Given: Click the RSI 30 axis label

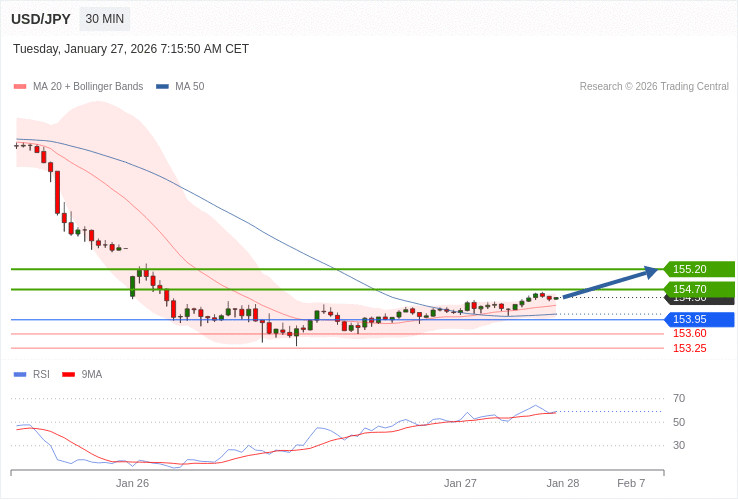Looking at the screenshot, I should tap(679, 445).
